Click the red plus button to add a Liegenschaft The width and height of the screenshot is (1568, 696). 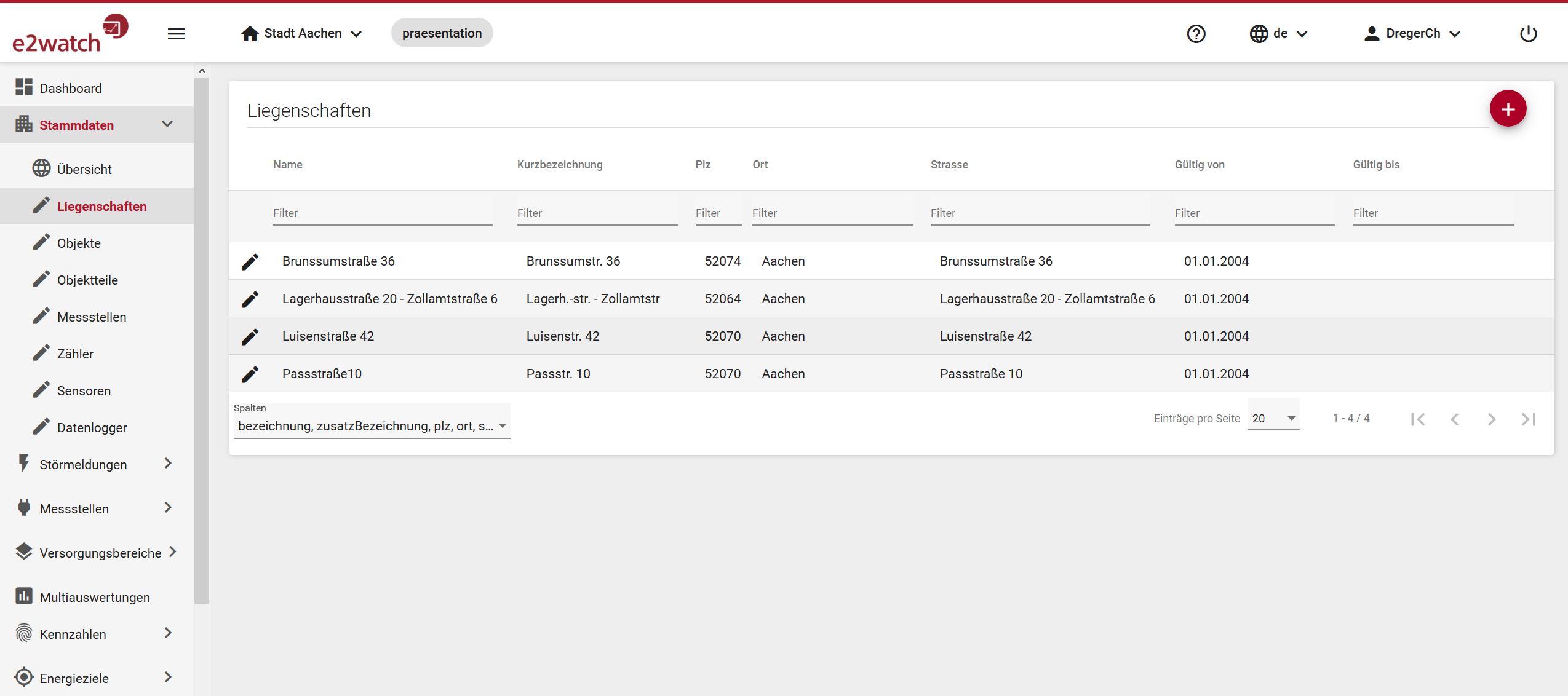1509,108
